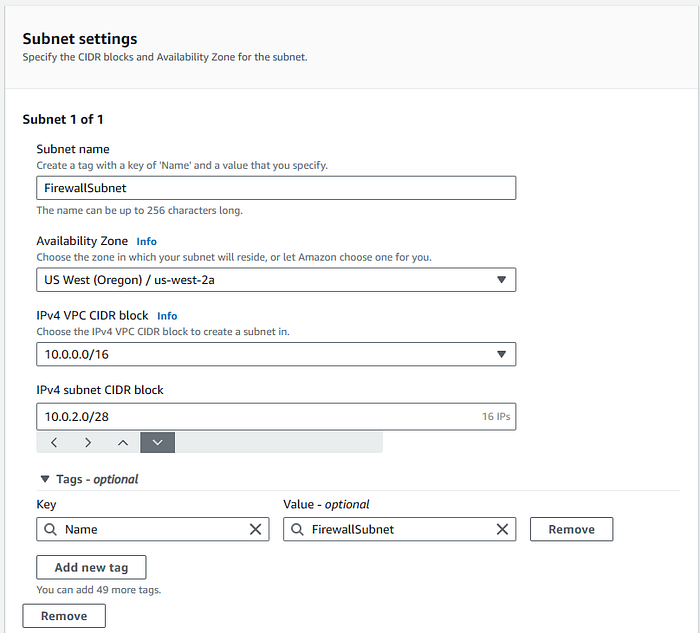Viewport: 700px width, 633px height.
Task: Click the search icon in Key field
Action: (50, 529)
